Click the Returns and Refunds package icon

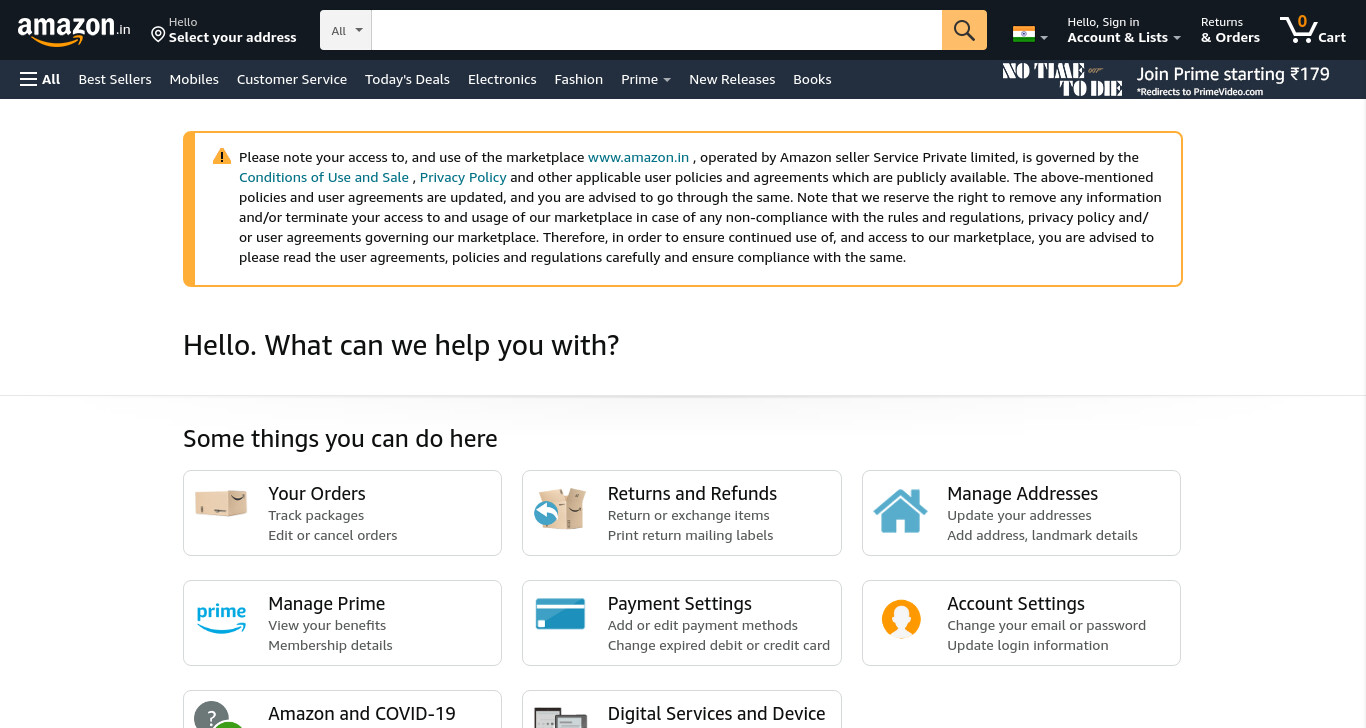(x=560, y=509)
